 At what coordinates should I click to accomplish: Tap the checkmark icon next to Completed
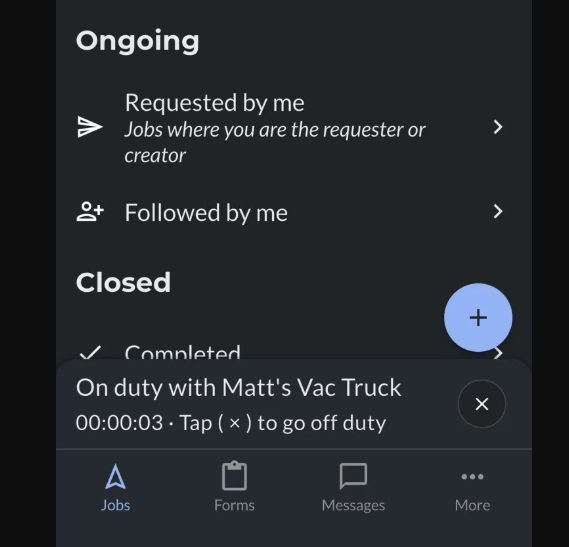click(90, 352)
